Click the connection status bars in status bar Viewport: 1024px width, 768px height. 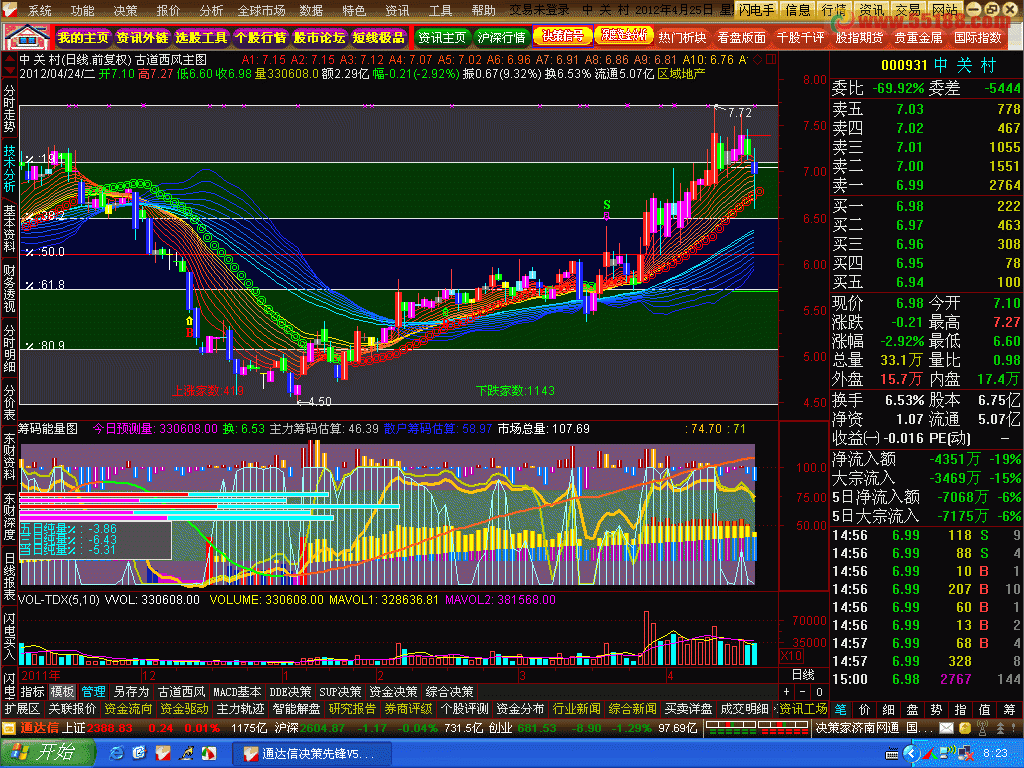(757, 727)
